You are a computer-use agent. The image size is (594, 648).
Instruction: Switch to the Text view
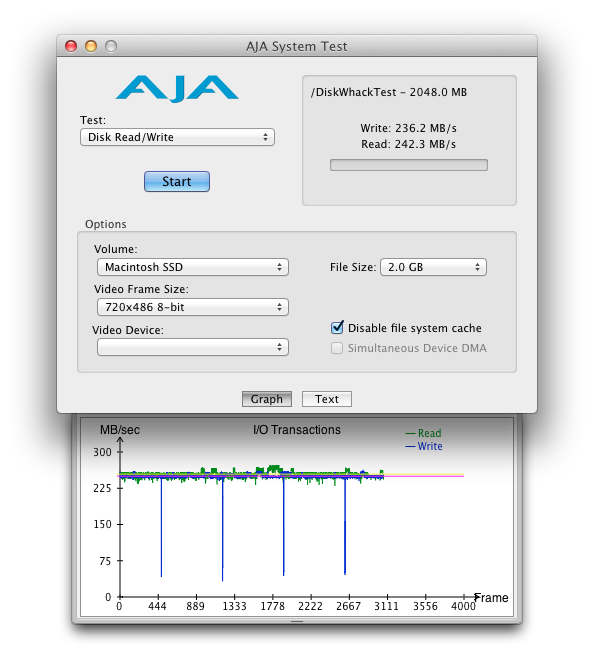pos(327,399)
